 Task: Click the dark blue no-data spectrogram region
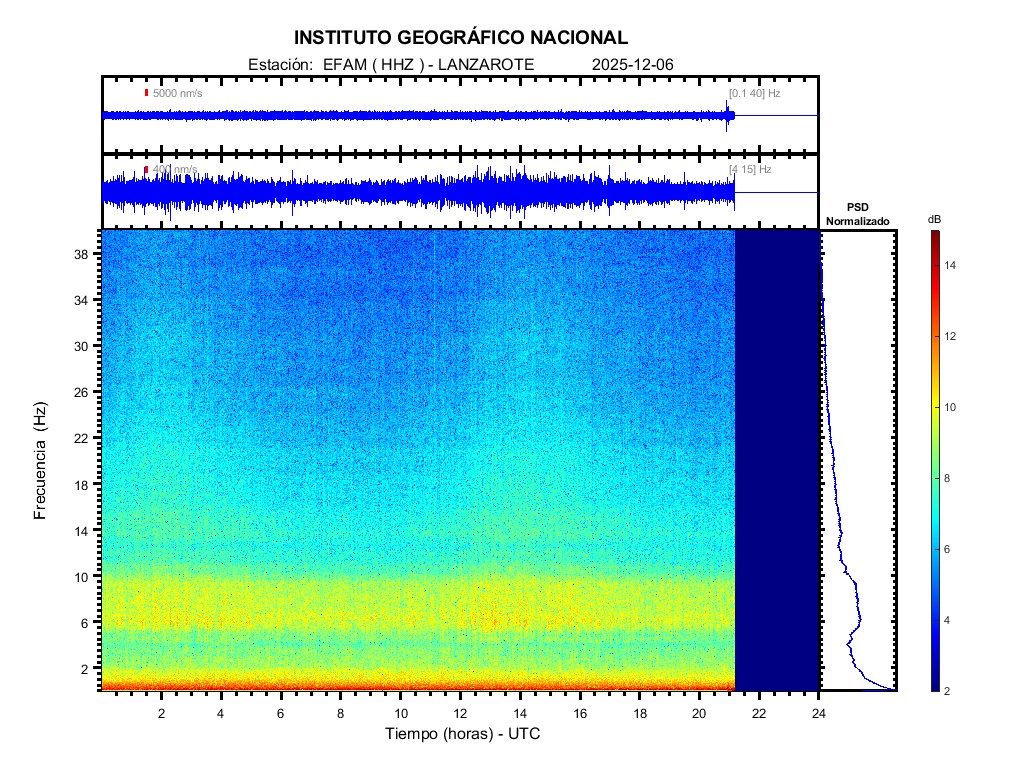coord(777,460)
